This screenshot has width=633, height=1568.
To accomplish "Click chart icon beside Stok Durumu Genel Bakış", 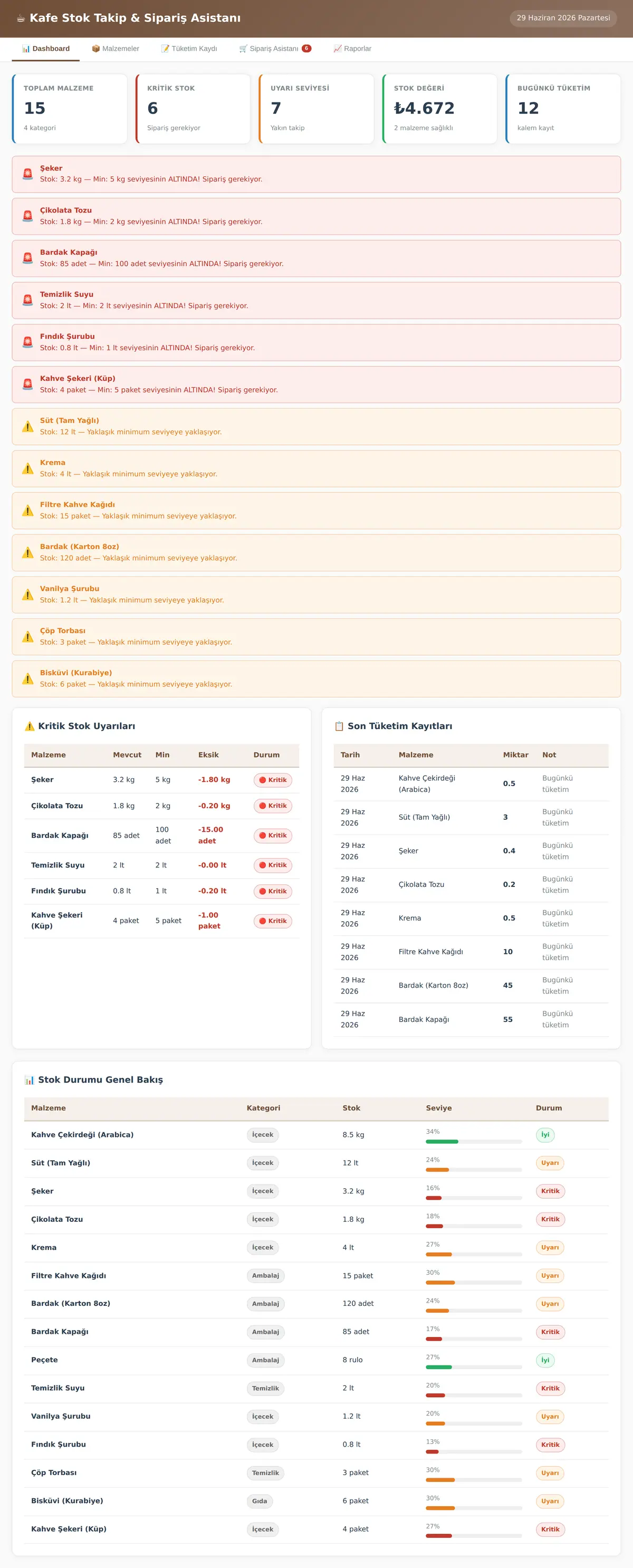I will coord(29,1080).
